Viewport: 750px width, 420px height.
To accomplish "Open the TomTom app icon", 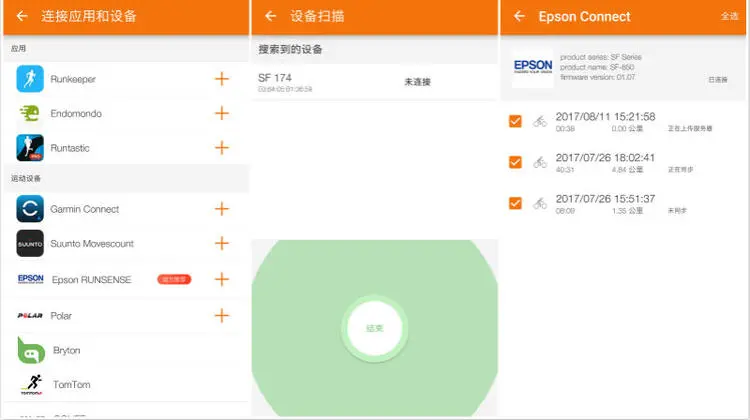I will [x=32, y=385].
